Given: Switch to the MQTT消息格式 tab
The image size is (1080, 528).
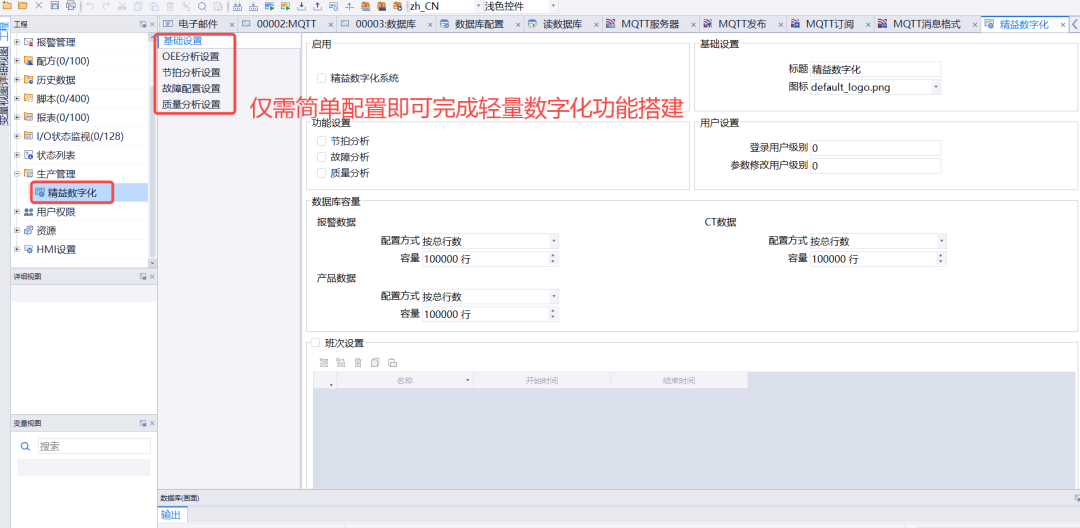Looking at the screenshot, I should tap(926, 24).
